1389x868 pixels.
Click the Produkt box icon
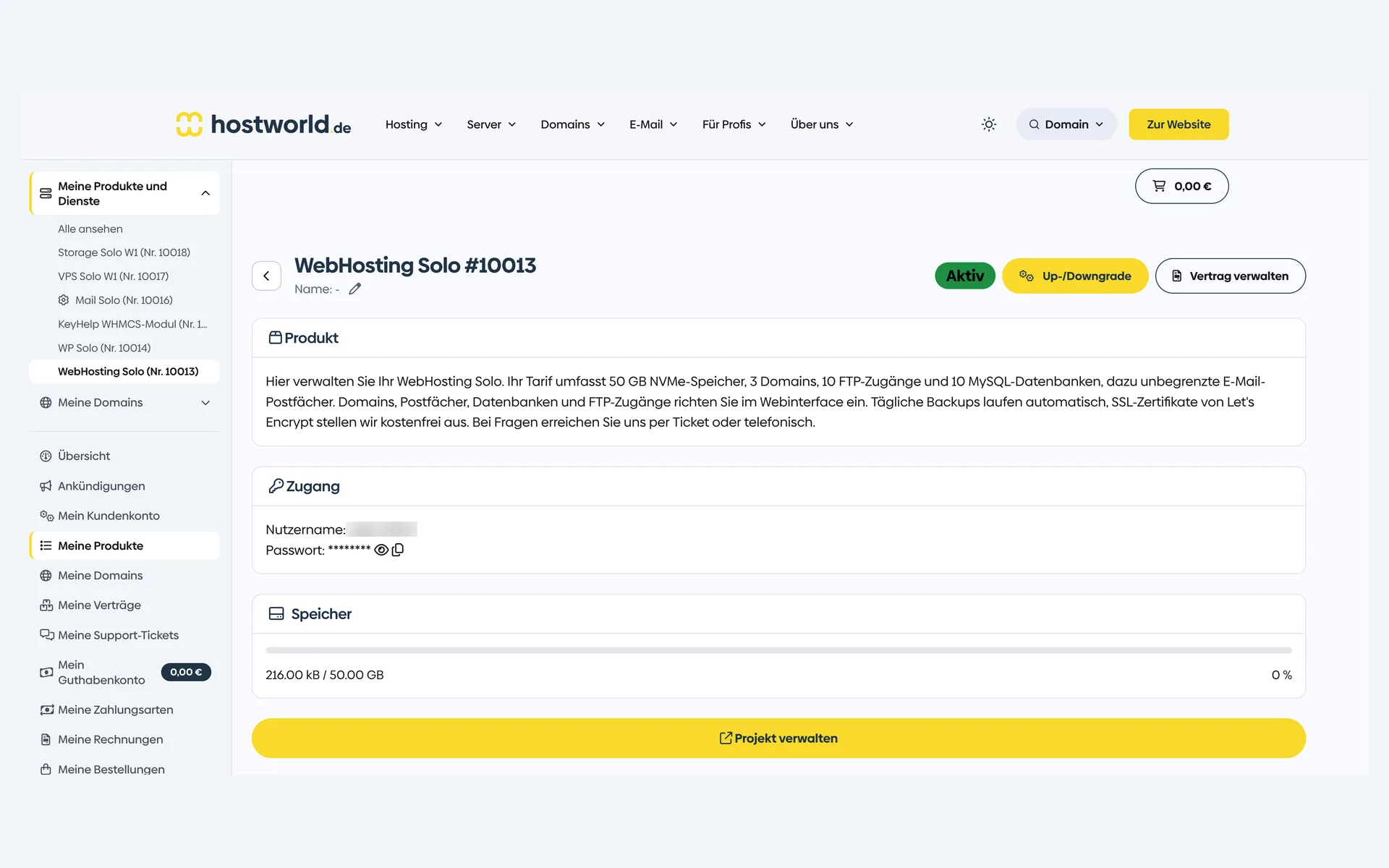coord(275,338)
